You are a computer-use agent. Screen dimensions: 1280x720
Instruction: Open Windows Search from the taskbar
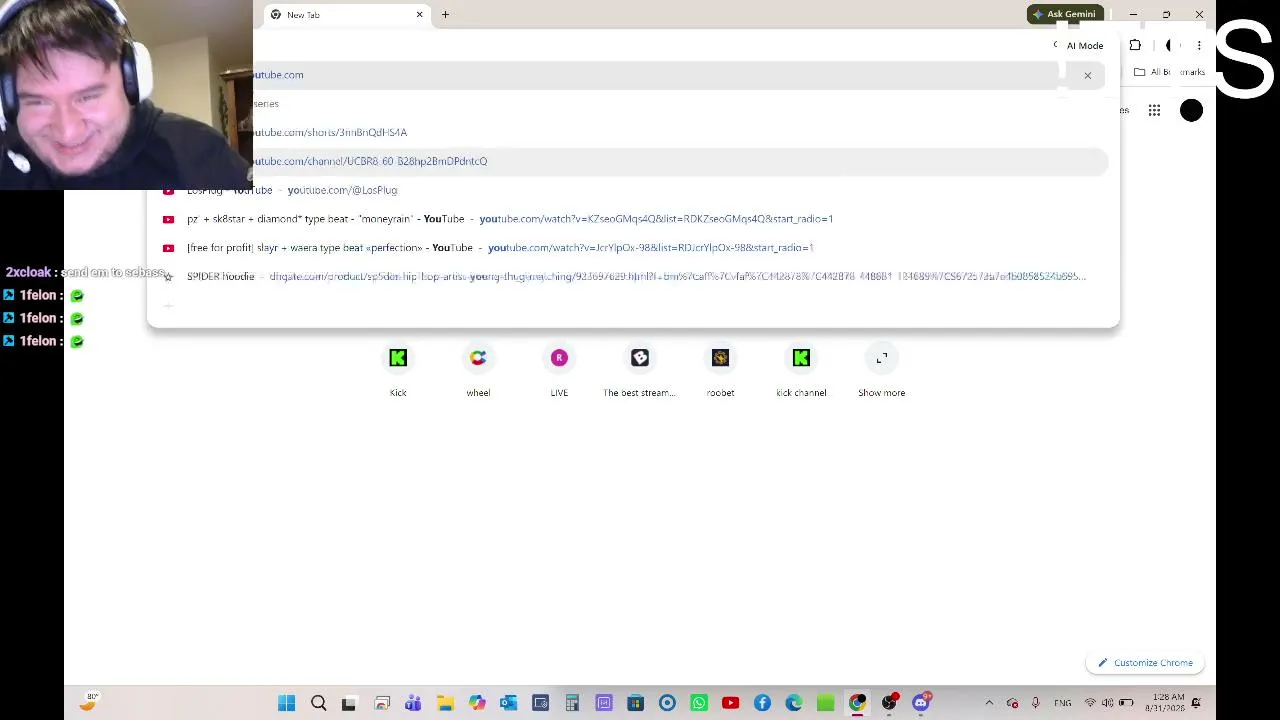[x=319, y=703]
